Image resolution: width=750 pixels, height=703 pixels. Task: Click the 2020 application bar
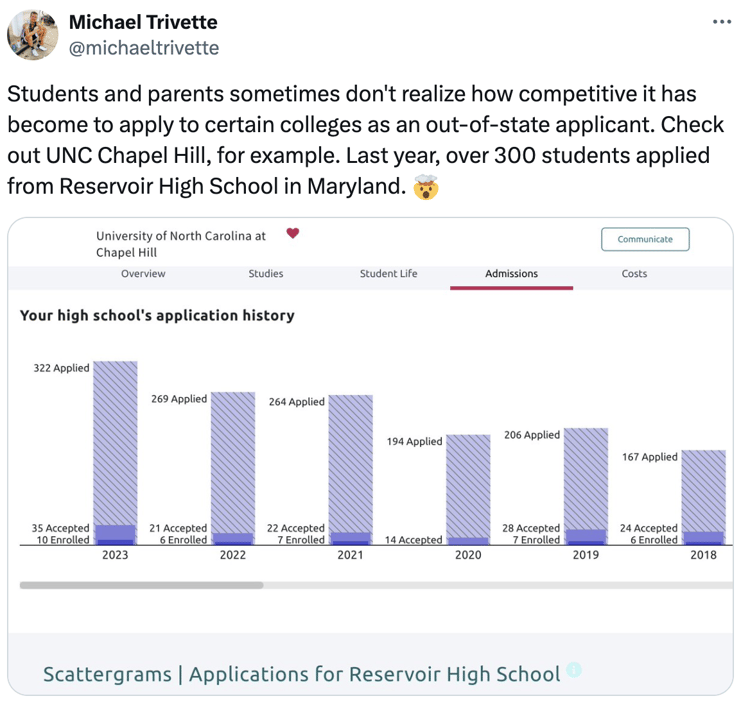click(468, 488)
